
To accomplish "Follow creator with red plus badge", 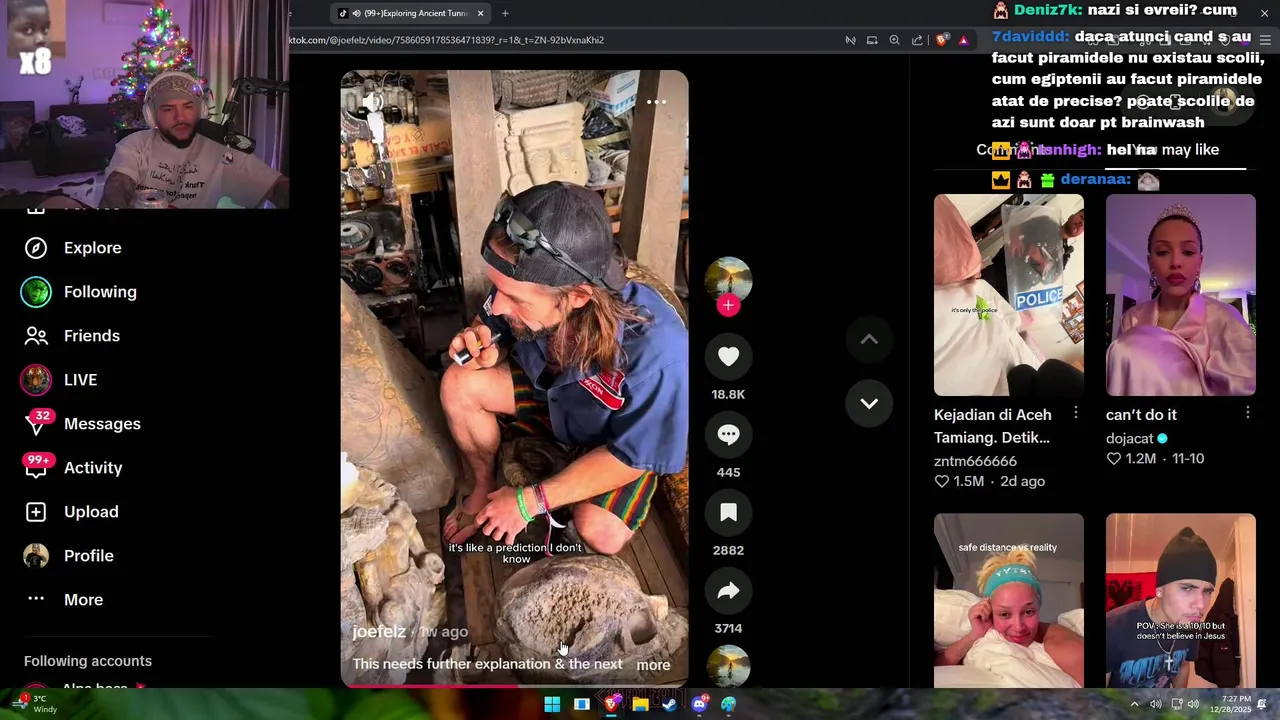I will 728,305.
